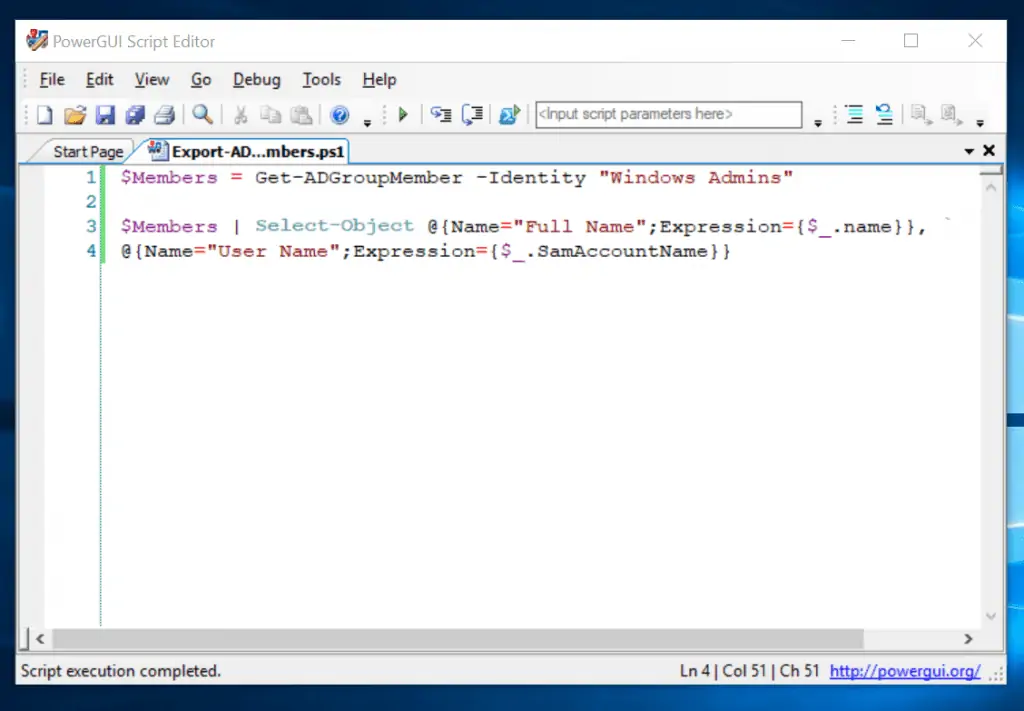Click the Select-Object cmdlet text
1024x711 pixels.
point(334,226)
